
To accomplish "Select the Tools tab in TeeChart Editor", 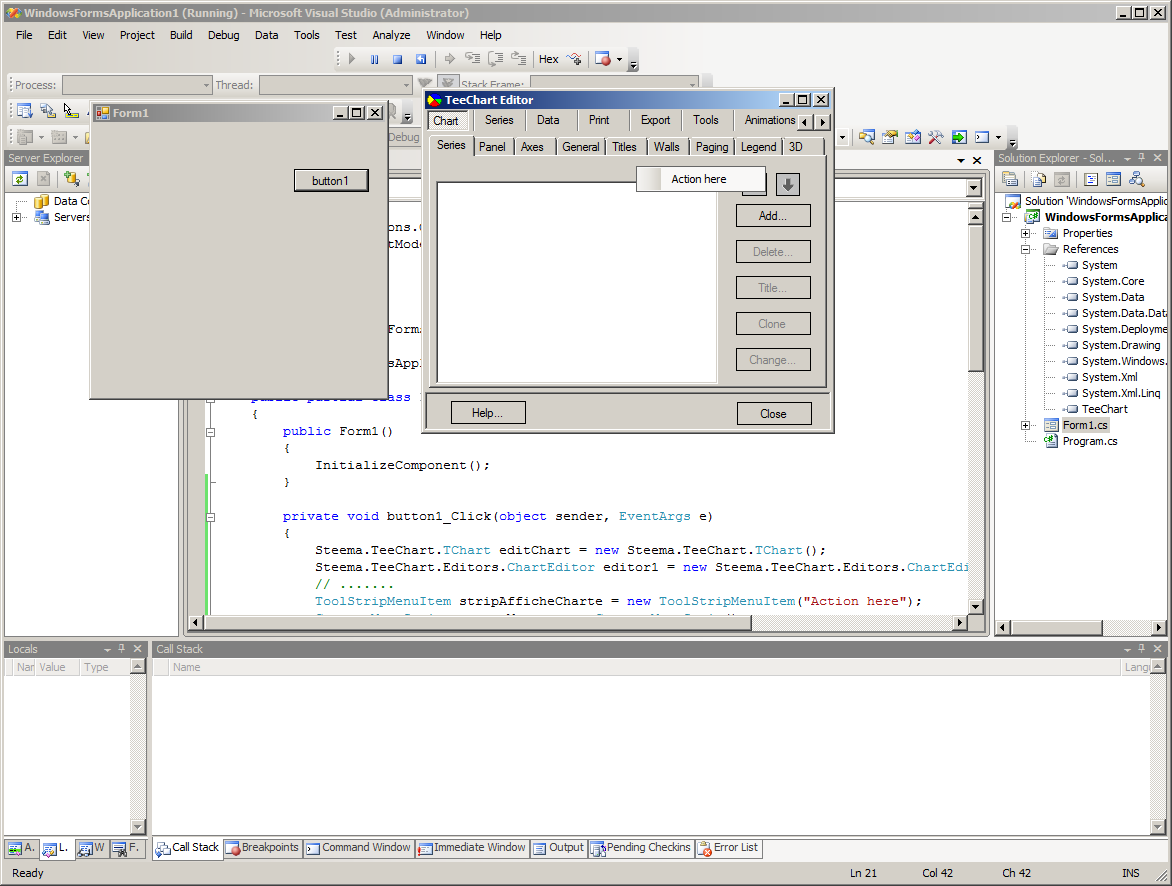I will pos(705,120).
